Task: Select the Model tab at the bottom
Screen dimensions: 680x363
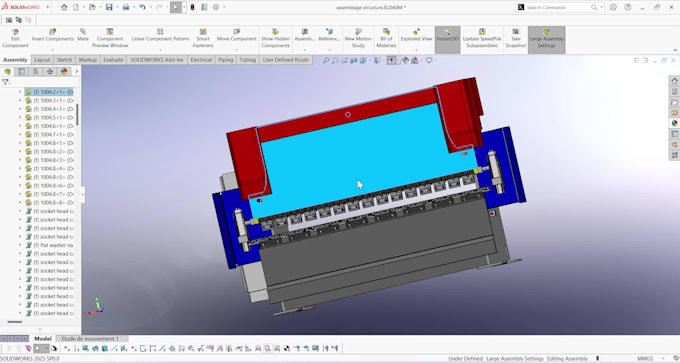Action: pos(43,339)
